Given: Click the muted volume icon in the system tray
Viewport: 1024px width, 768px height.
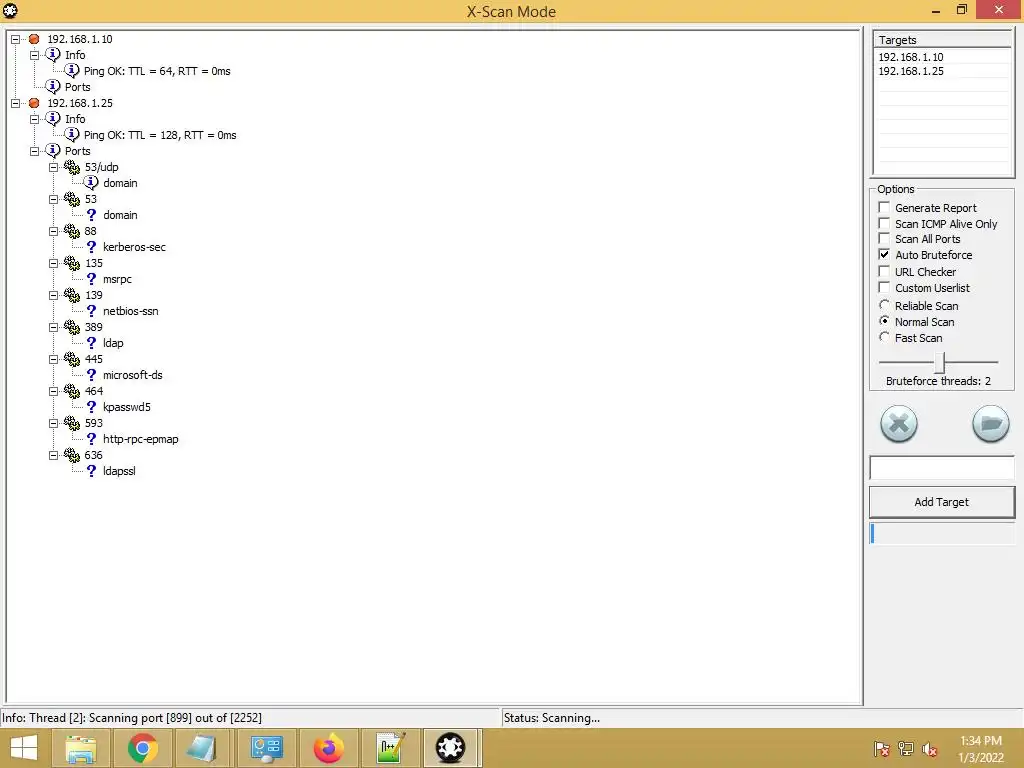Looking at the screenshot, I should click(930, 749).
